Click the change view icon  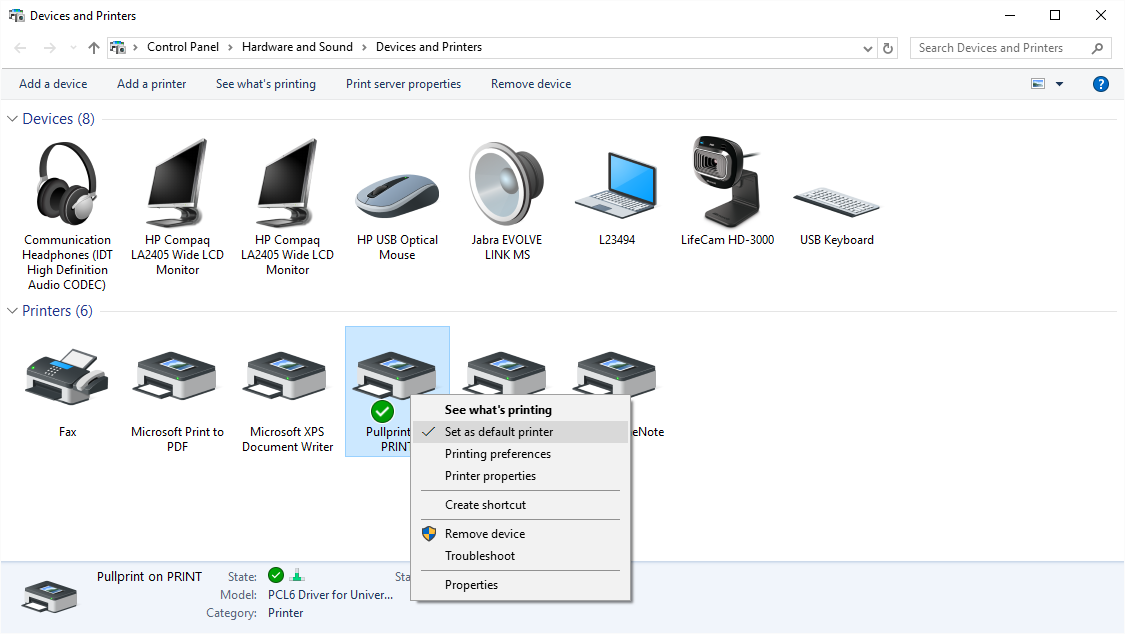click(1038, 84)
